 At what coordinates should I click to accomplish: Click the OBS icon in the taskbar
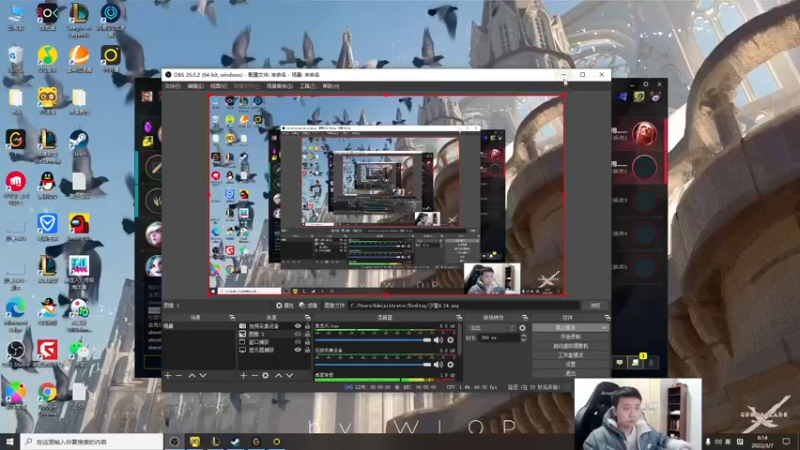tap(174, 441)
